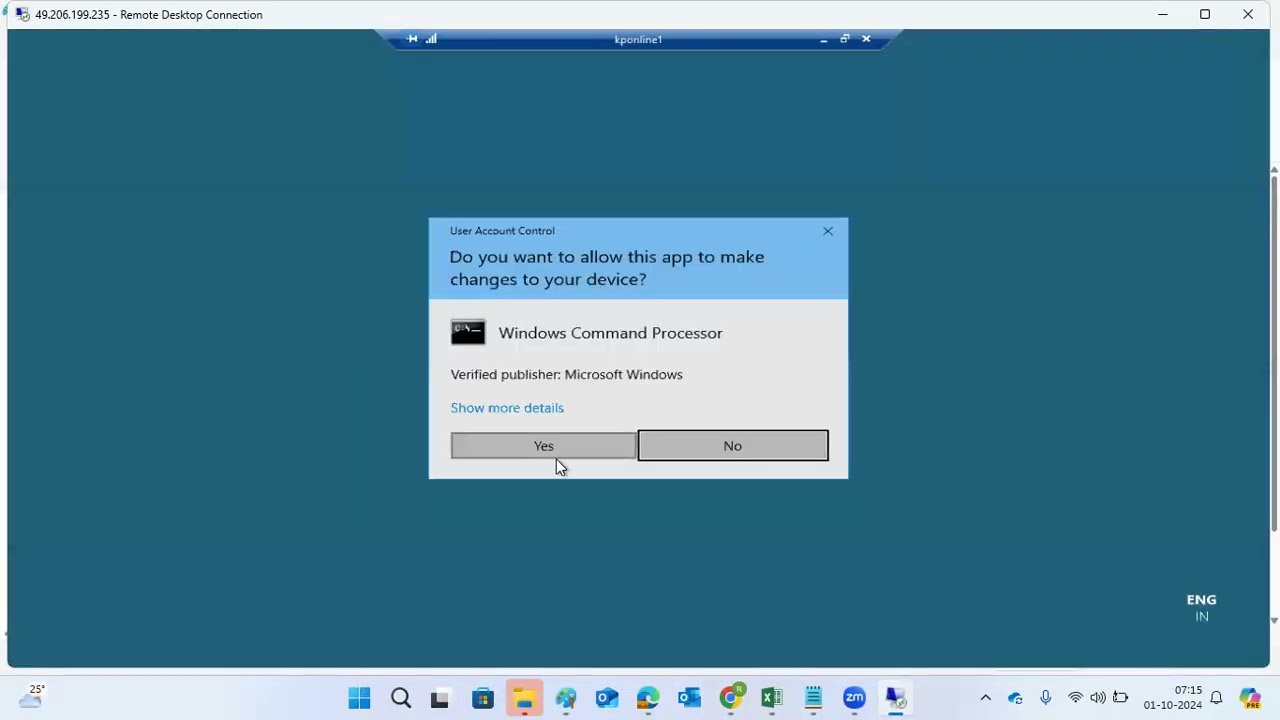Launch Copilot preview from taskbar
The height and width of the screenshot is (720, 1280).
pyautogui.click(x=1250, y=698)
